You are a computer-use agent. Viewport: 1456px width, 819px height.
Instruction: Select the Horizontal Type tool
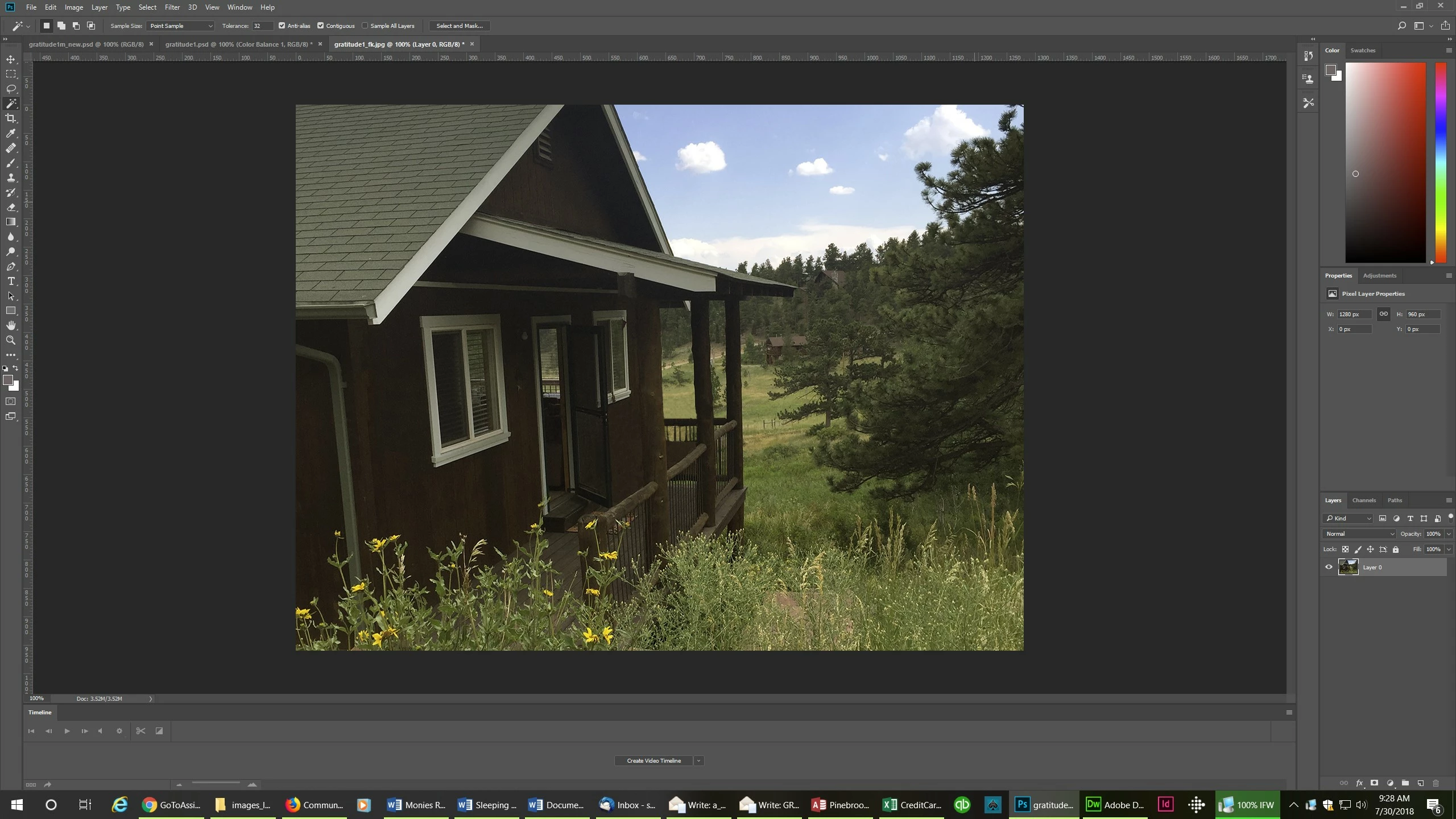(x=11, y=281)
